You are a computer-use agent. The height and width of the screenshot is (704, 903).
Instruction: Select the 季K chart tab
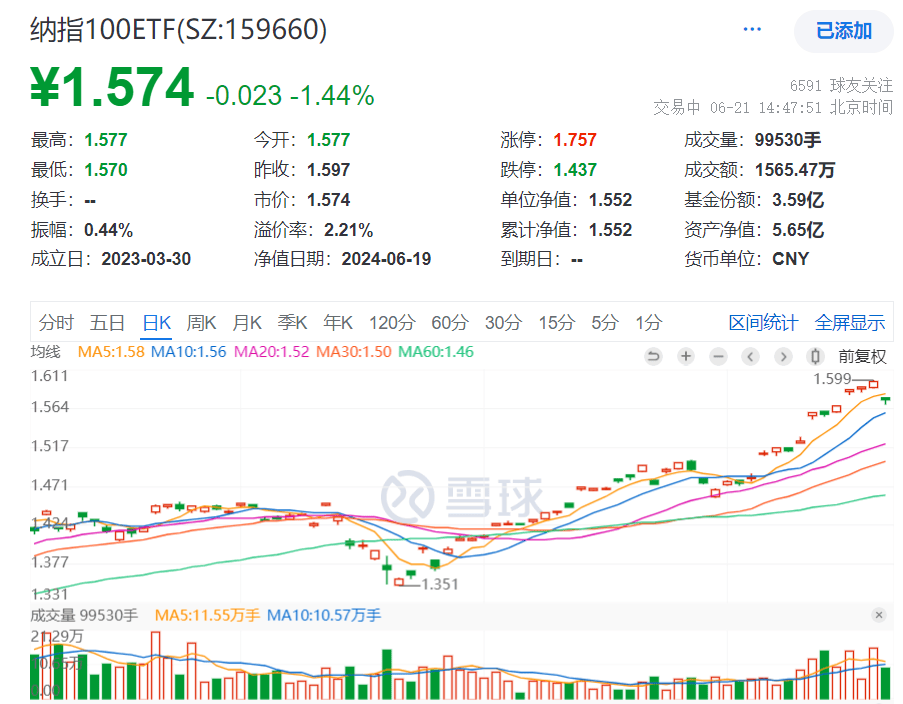293,323
